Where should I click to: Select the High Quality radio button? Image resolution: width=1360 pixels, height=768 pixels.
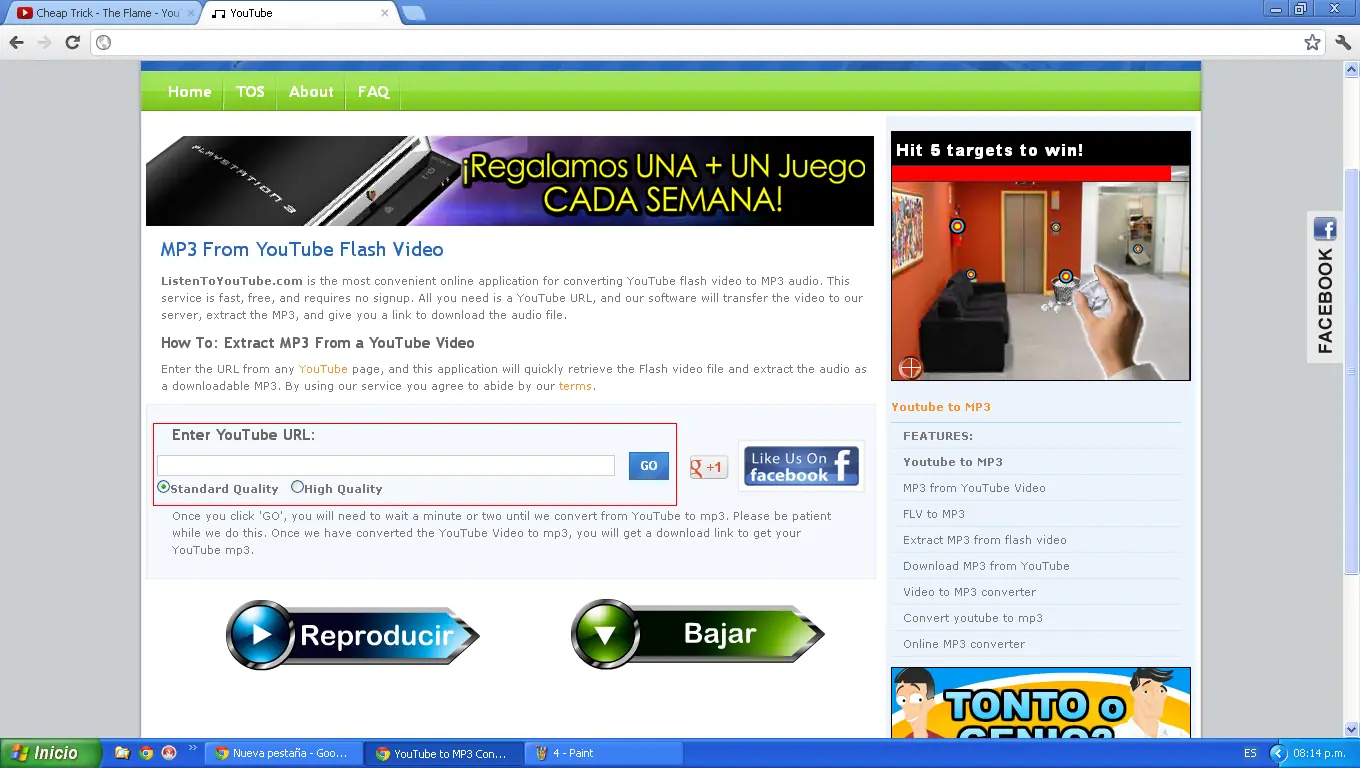(x=297, y=487)
